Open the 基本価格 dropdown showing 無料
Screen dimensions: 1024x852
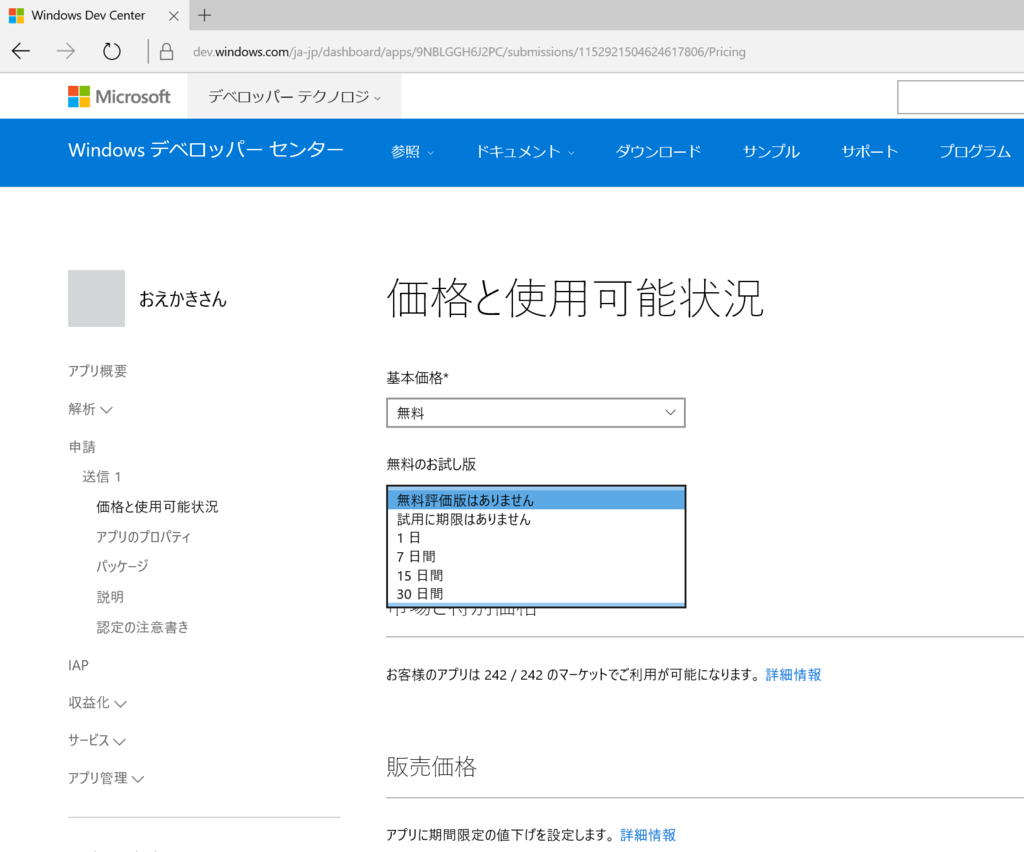pos(536,413)
